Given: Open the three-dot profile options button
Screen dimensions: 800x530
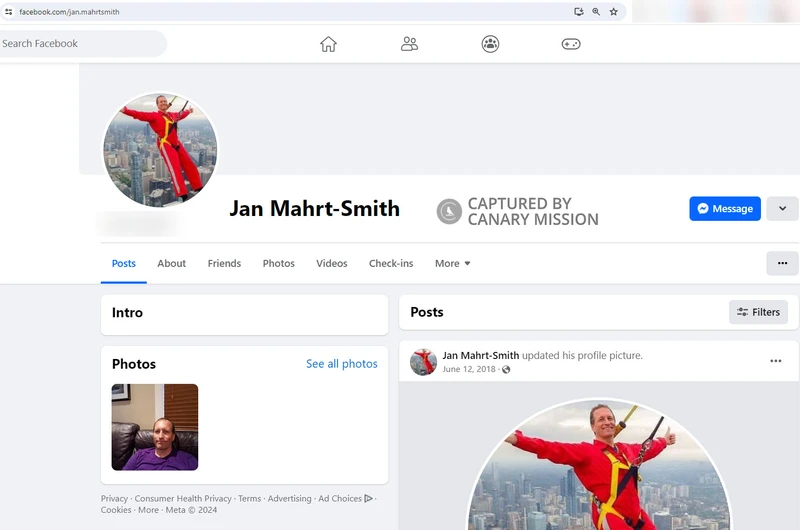Looking at the screenshot, I should [x=782, y=263].
